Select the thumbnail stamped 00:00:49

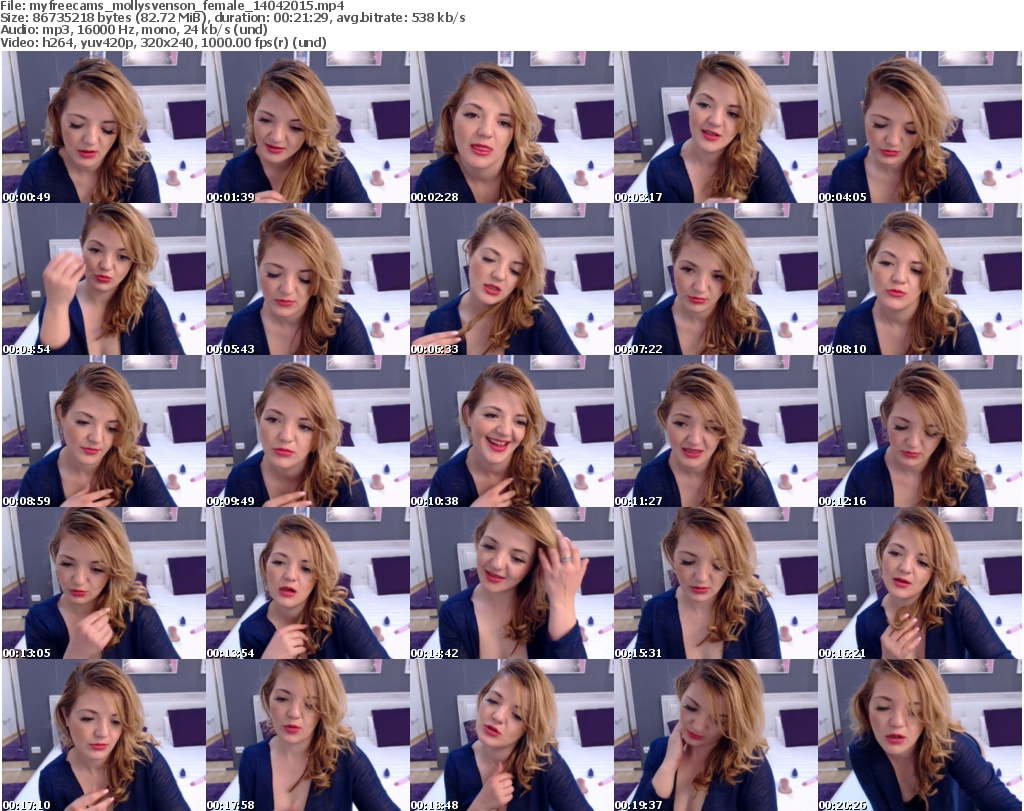pos(104,127)
